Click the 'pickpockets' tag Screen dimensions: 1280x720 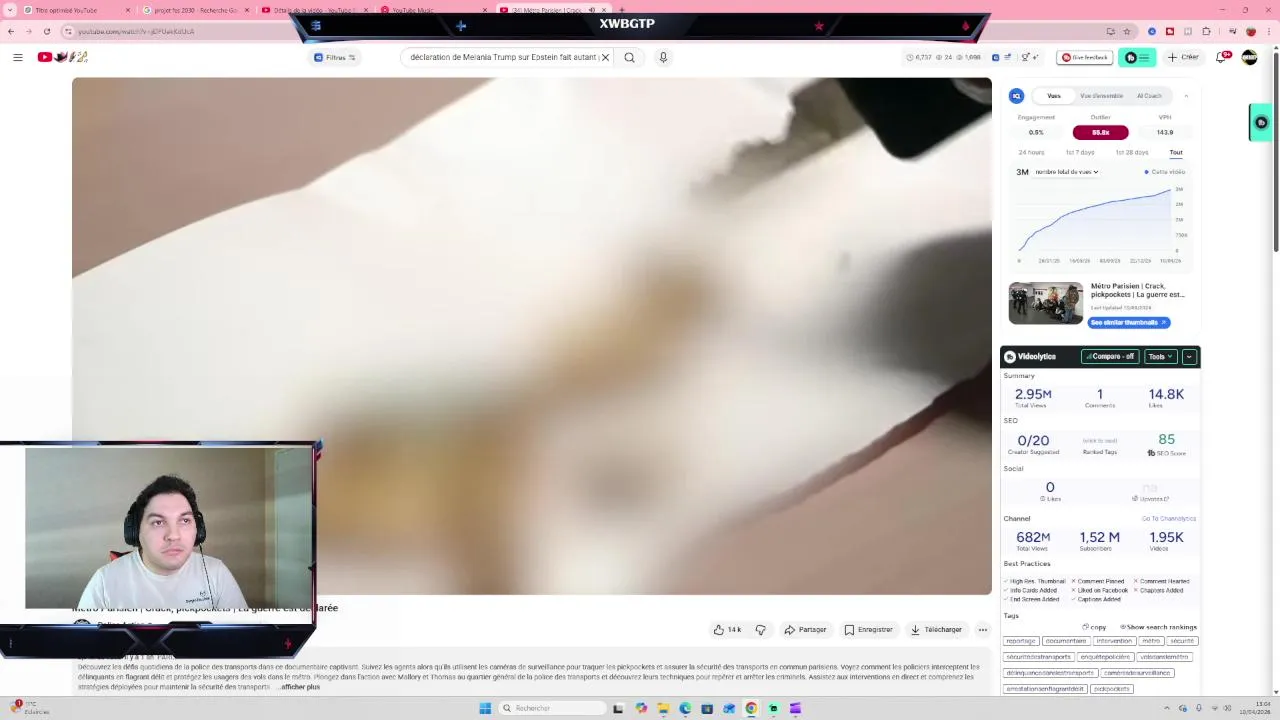point(1112,689)
